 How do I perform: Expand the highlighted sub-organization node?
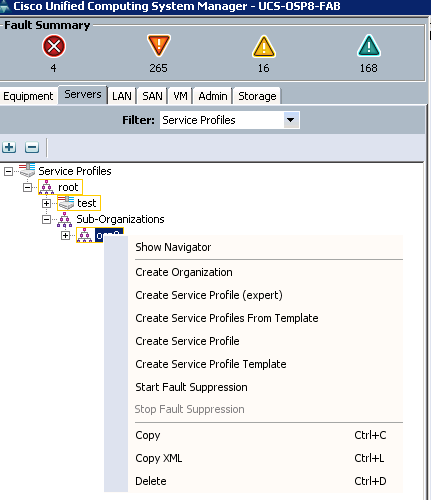pyautogui.click(x=66, y=236)
